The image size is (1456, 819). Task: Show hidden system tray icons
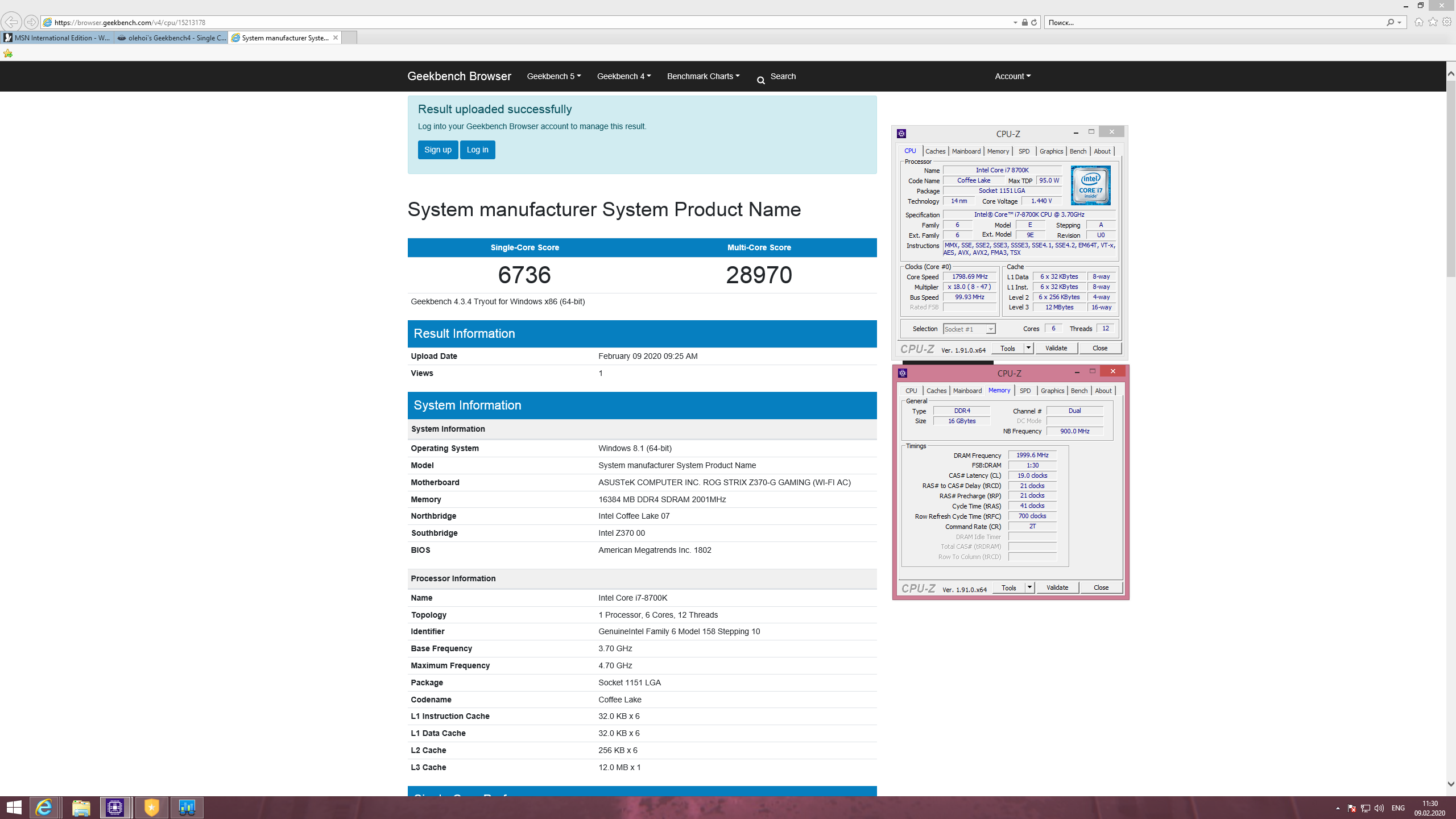point(1338,808)
